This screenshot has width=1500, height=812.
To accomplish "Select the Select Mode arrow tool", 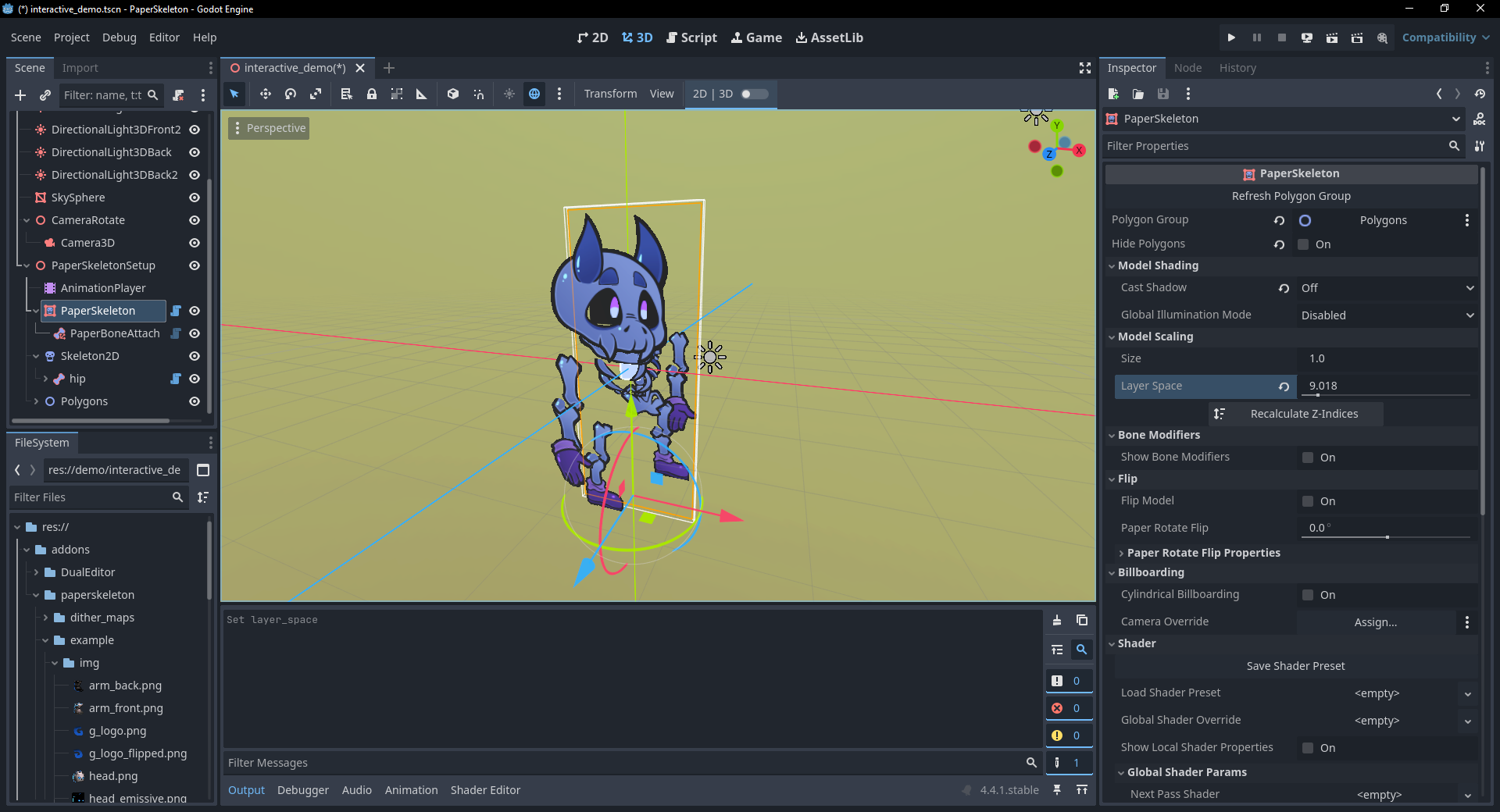I will pyautogui.click(x=234, y=94).
